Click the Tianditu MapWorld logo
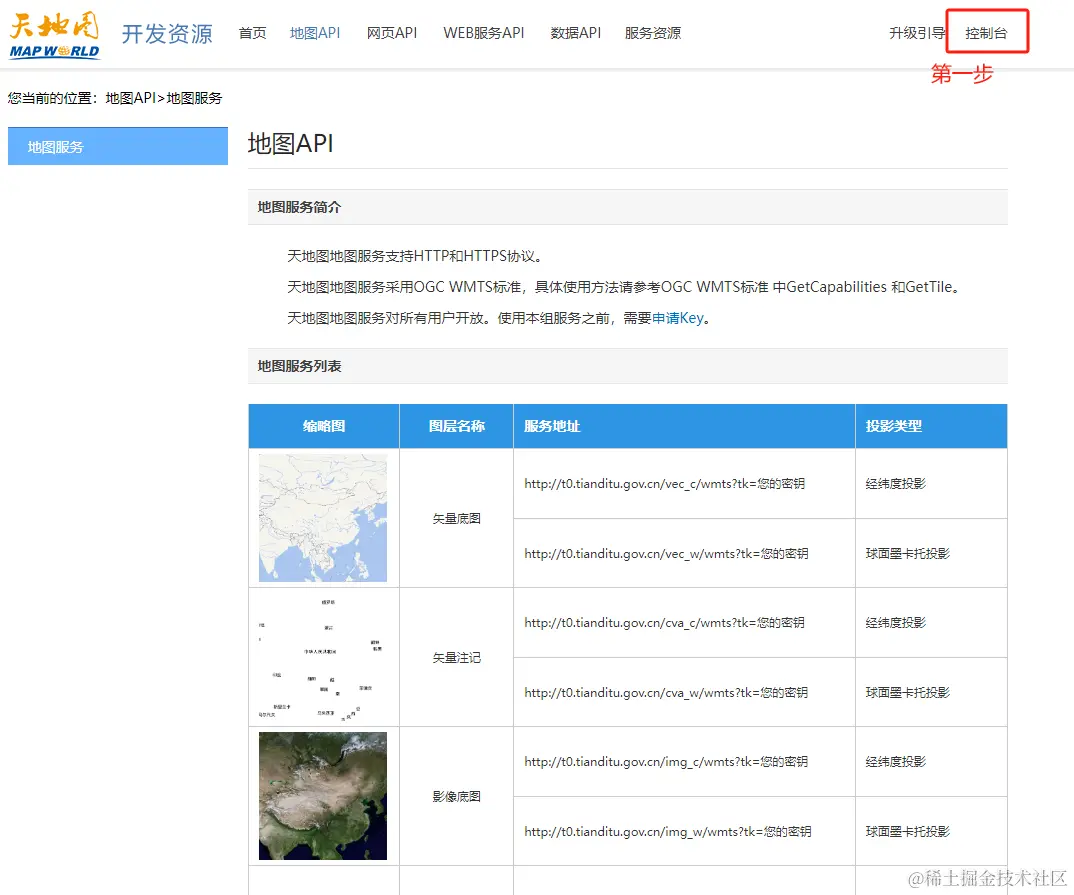Viewport: 1074px width, 895px height. coord(54,35)
